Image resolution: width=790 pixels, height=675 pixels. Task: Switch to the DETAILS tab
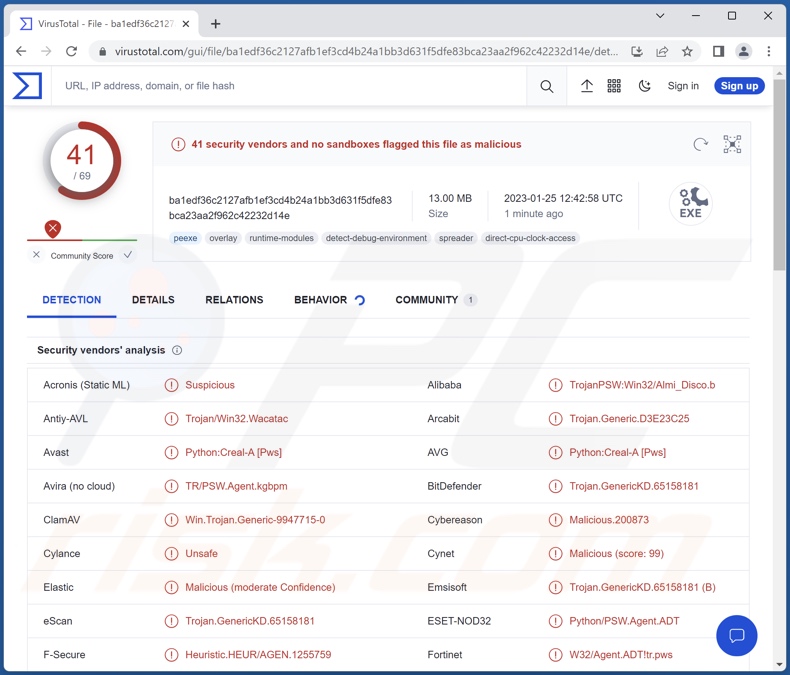pyautogui.click(x=153, y=300)
